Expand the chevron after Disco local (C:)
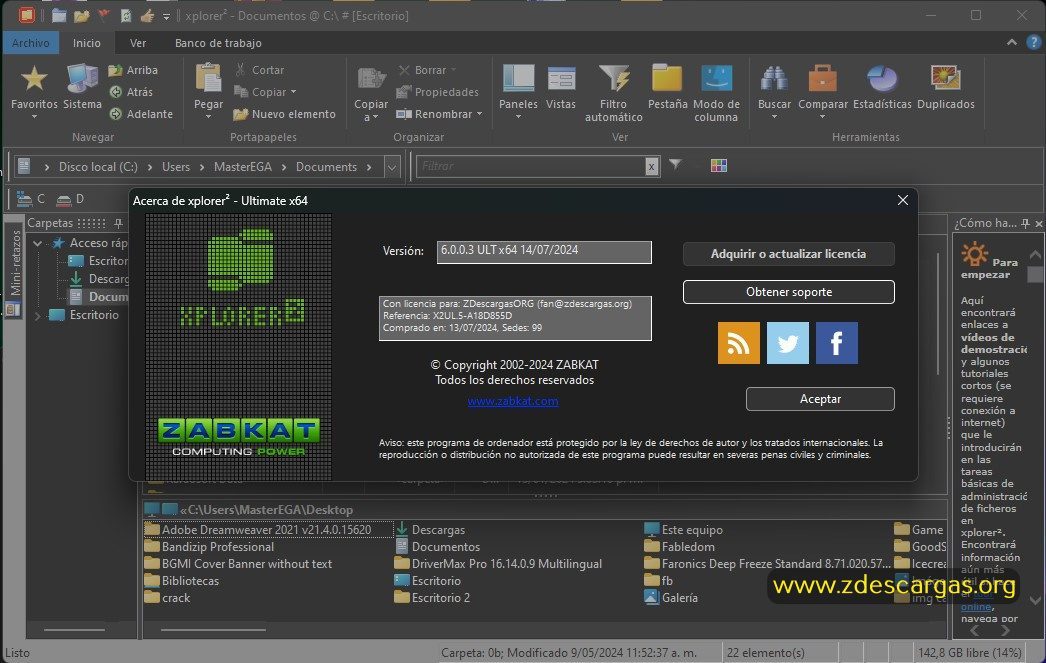The height and width of the screenshot is (663, 1046). pyautogui.click(x=149, y=167)
